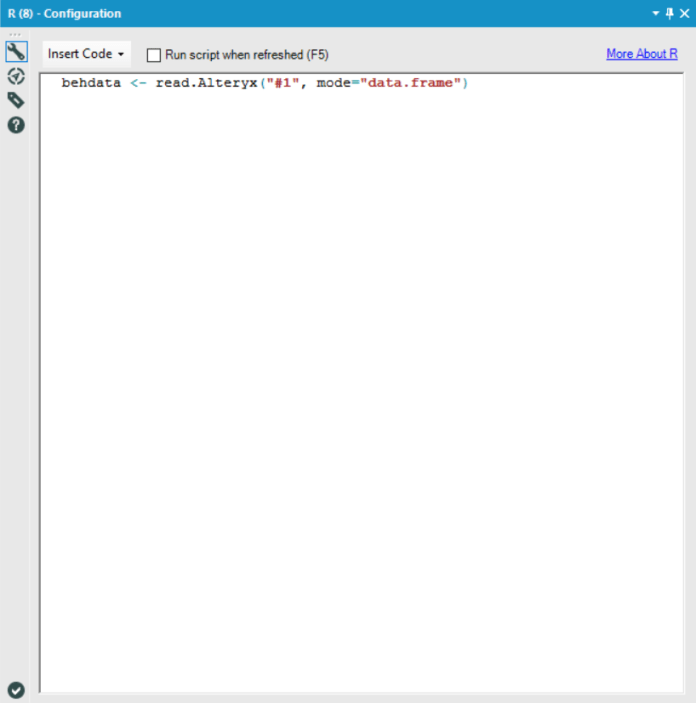This screenshot has height=703, width=696.
Task: Close the Configuration panel
Action: [x=685, y=13]
